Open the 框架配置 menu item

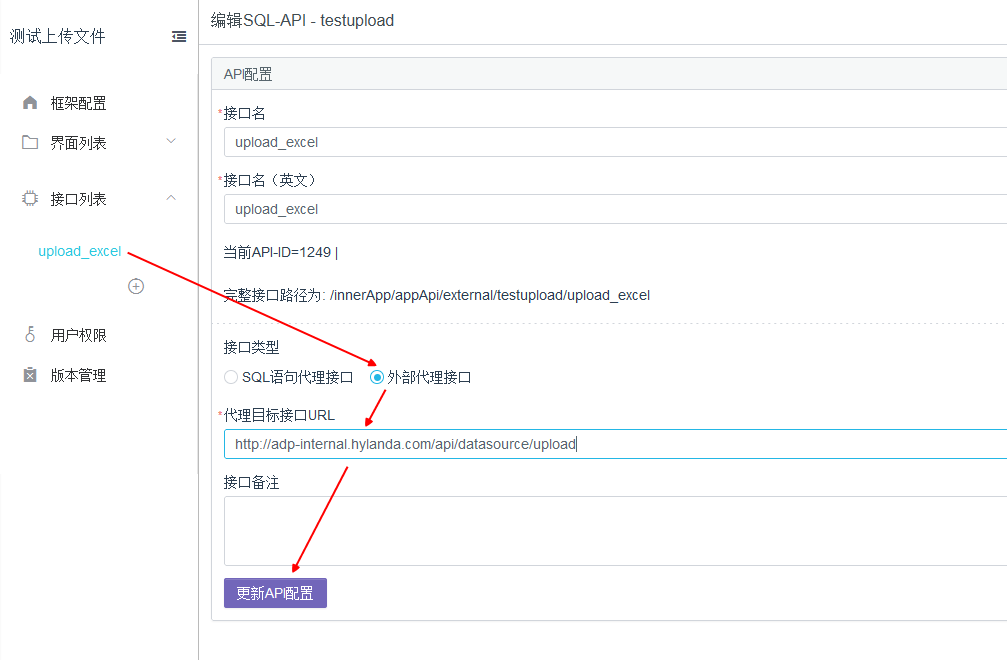coord(78,103)
